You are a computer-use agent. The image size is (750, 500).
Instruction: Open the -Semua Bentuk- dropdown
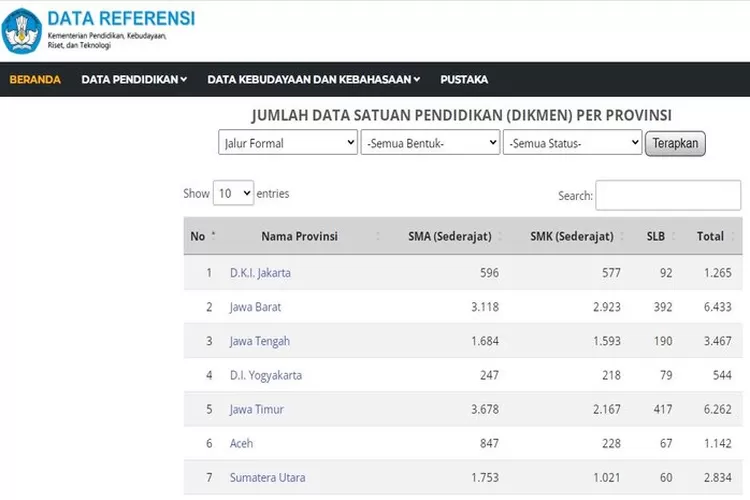point(430,143)
